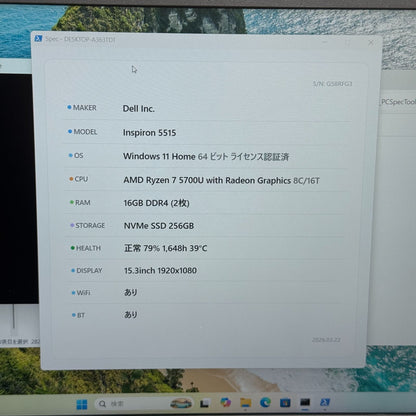416x416 pixels.
Task: Open the Windows Start menu
Action: (82, 404)
